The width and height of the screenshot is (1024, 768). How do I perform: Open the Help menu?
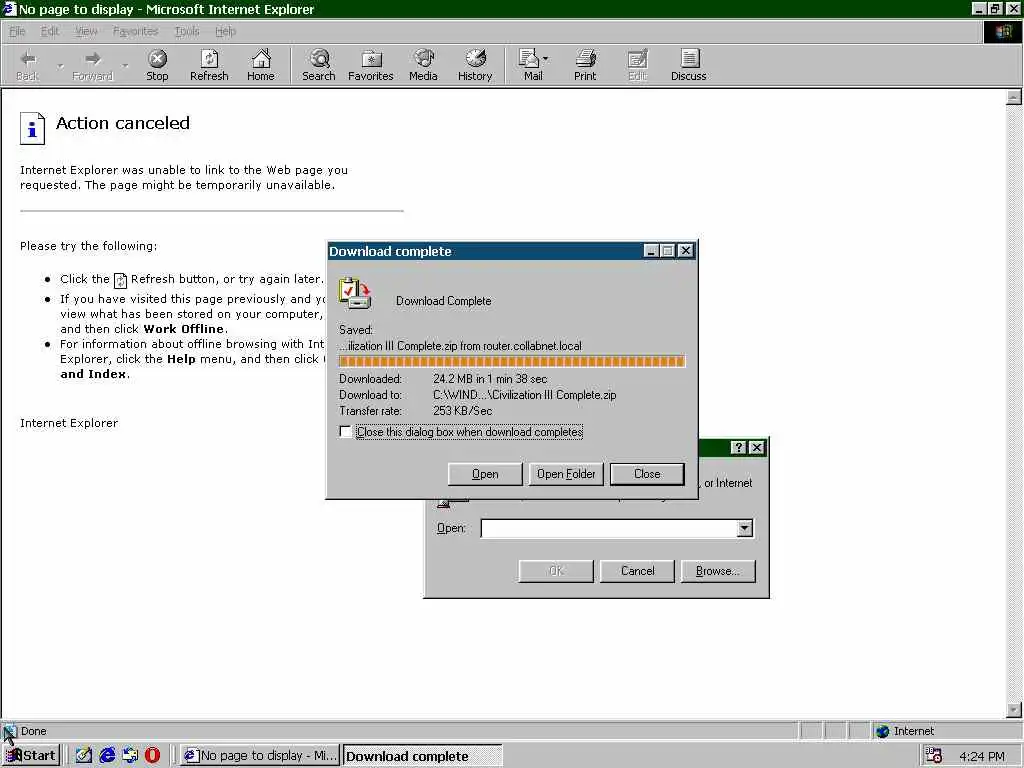tap(225, 31)
